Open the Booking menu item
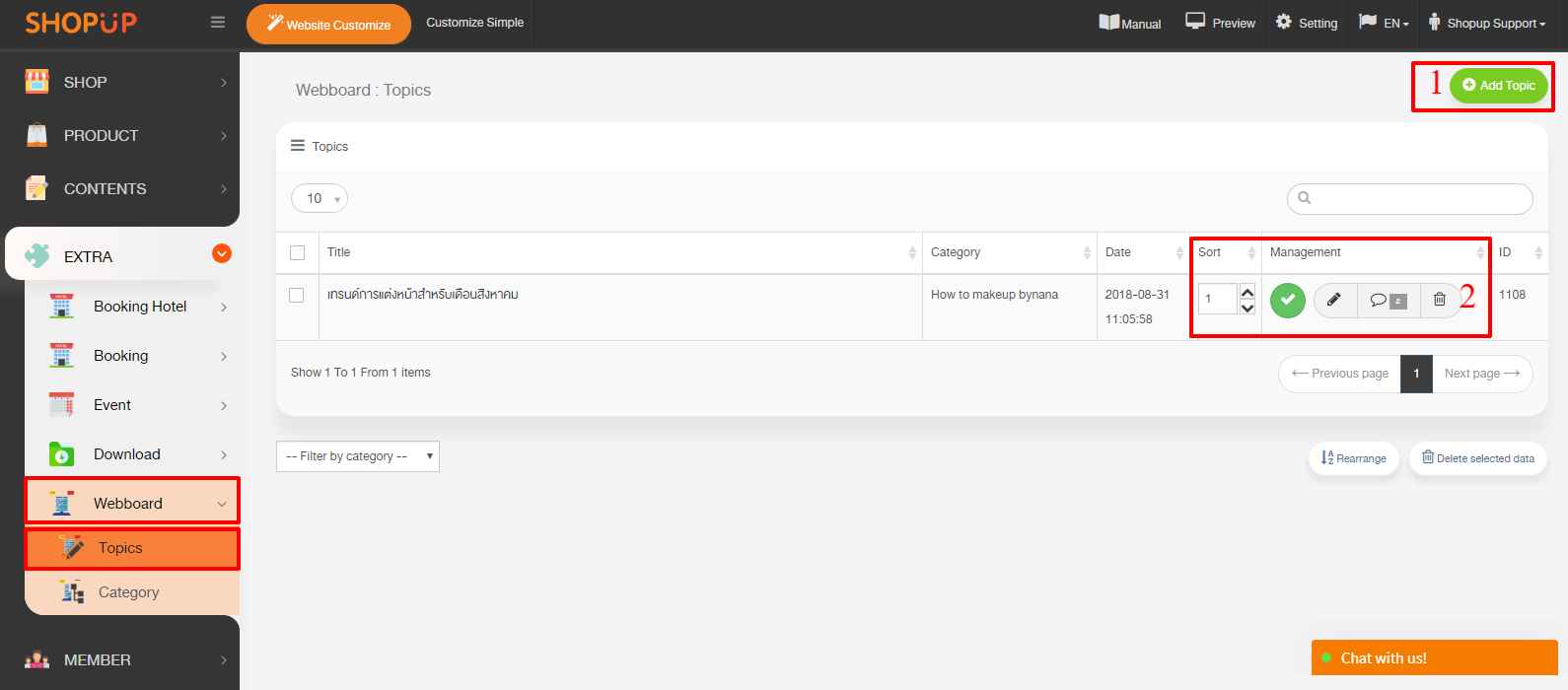 (132, 356)
